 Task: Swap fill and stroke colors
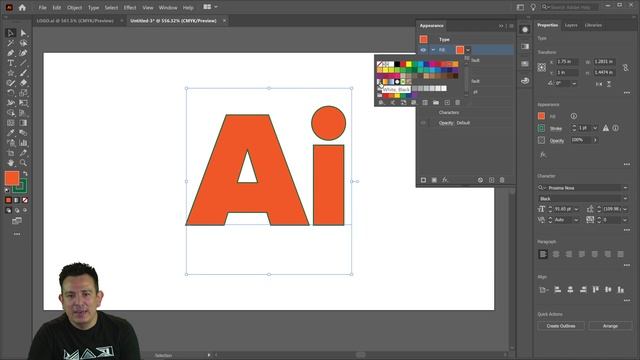25,173
